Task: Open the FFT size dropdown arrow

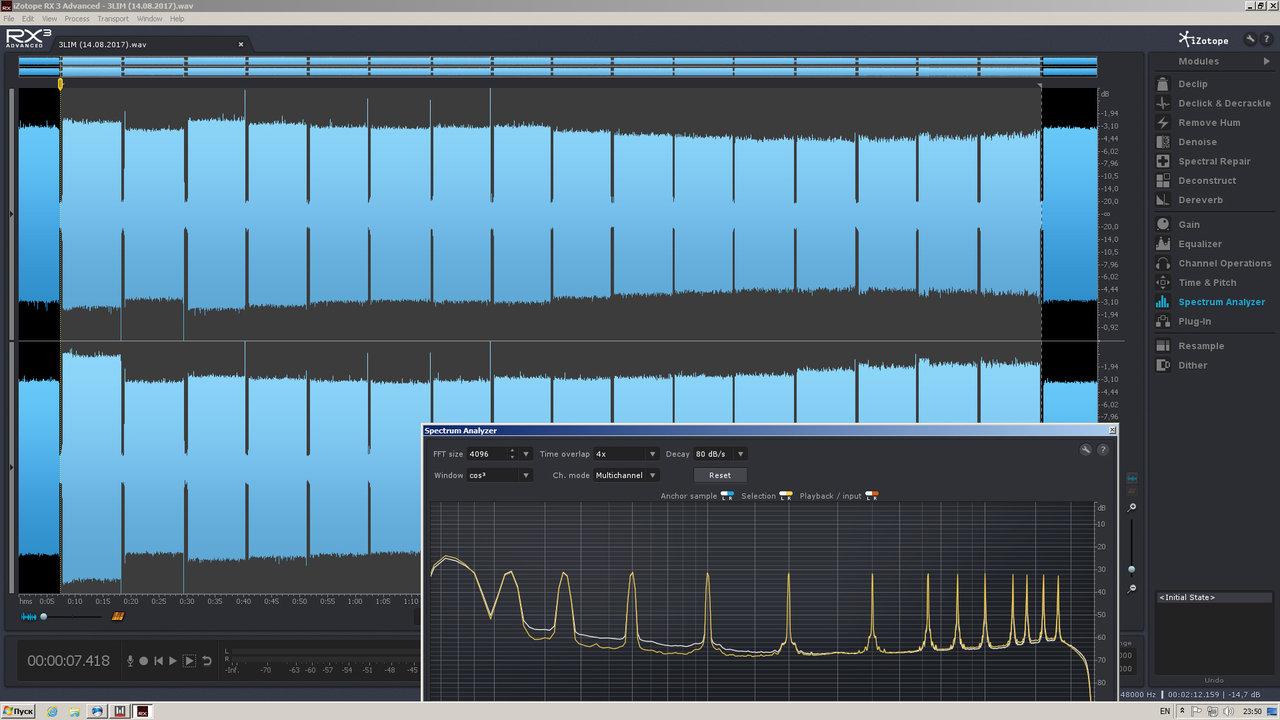Action: tap(526, 454)
